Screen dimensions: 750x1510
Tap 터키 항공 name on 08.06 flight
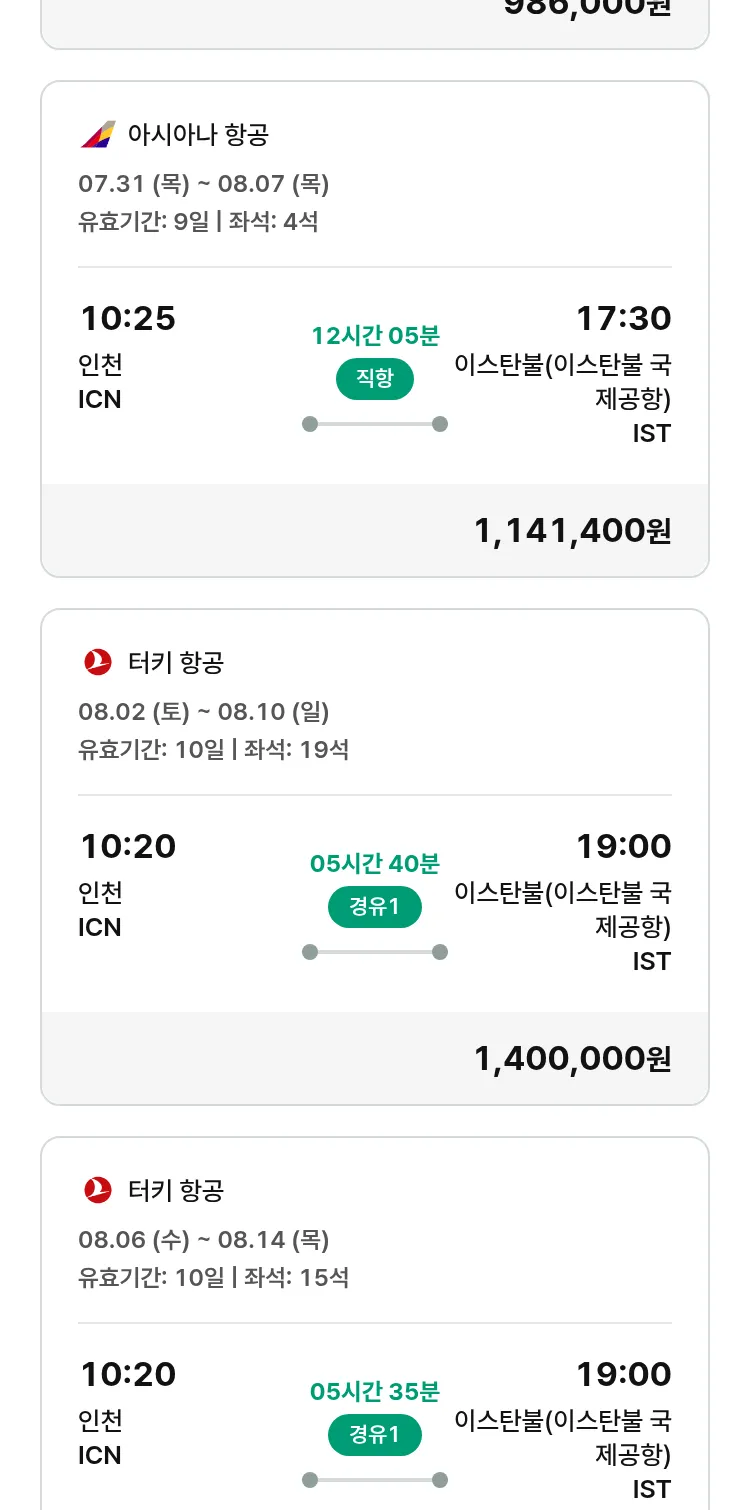pyautogui.click(x=176, y=1190)
